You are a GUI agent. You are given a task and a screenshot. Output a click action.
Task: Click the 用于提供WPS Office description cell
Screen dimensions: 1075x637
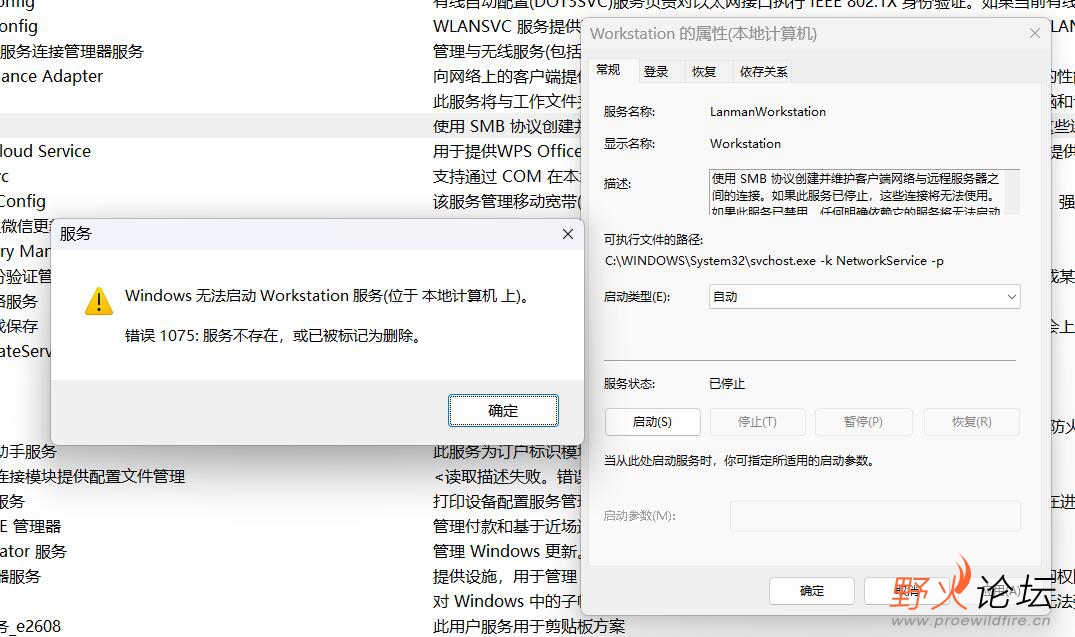click(x=507, y=151)
